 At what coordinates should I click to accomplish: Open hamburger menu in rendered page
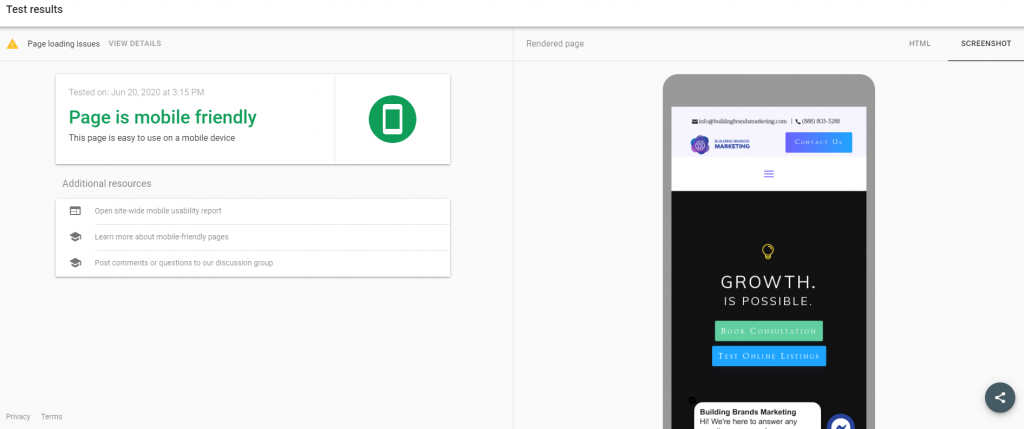tap(769, 174)
